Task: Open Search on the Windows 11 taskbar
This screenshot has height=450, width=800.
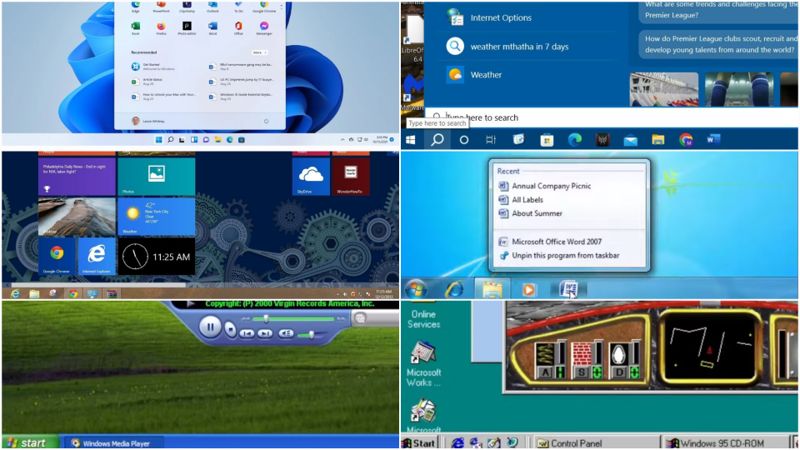Action: pyautogui.click(x=171, y=140)
